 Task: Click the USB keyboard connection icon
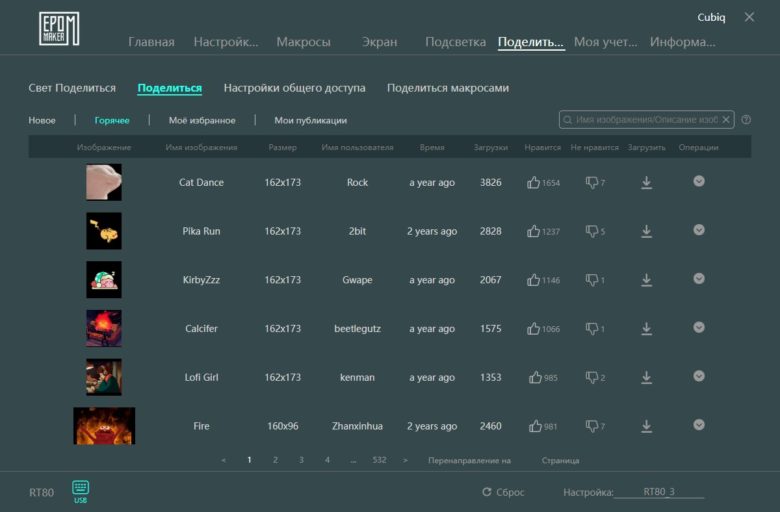pos(80,487)
